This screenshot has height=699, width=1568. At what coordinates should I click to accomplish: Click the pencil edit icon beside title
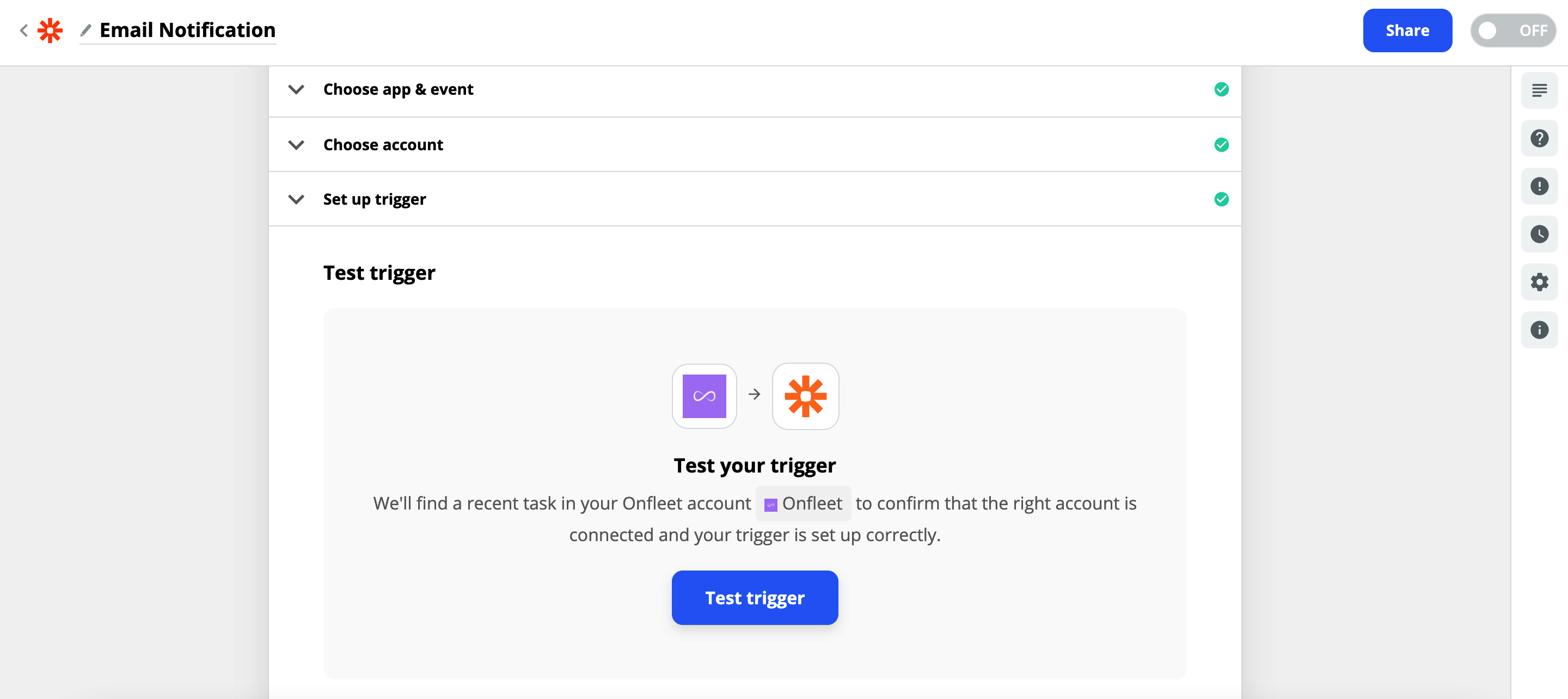point(86,30)
